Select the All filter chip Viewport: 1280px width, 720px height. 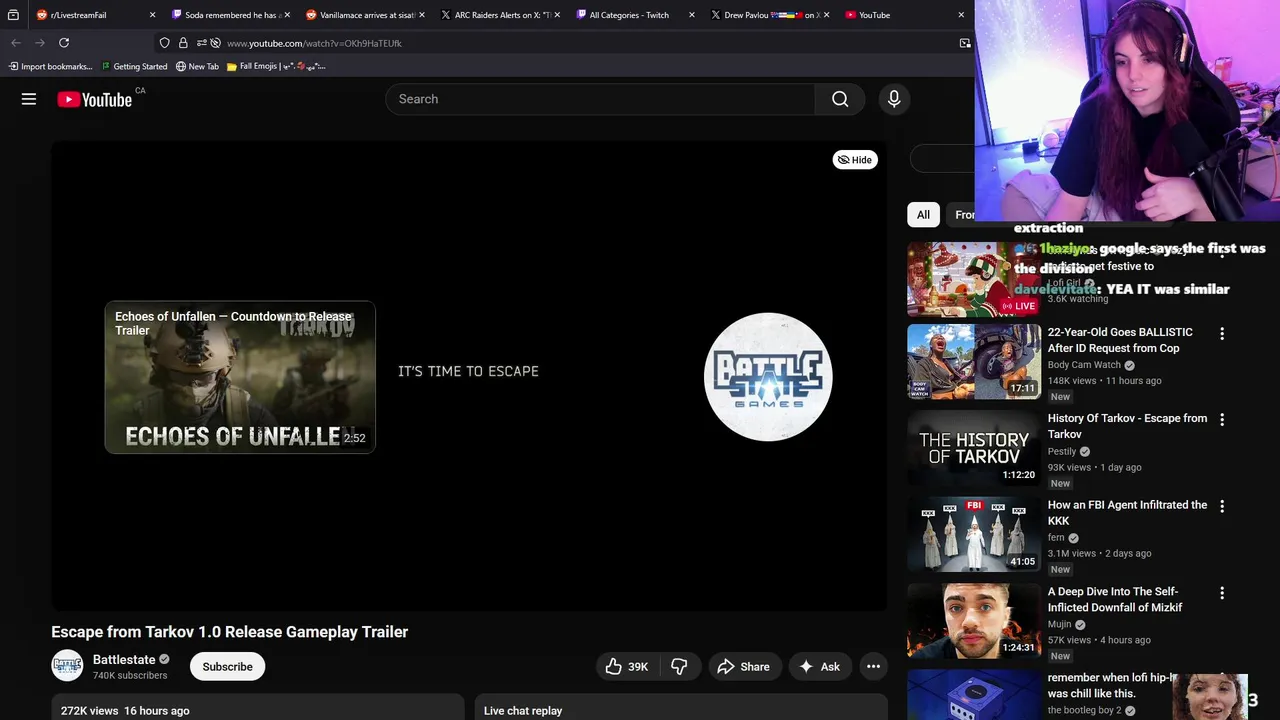pos(923,215)
